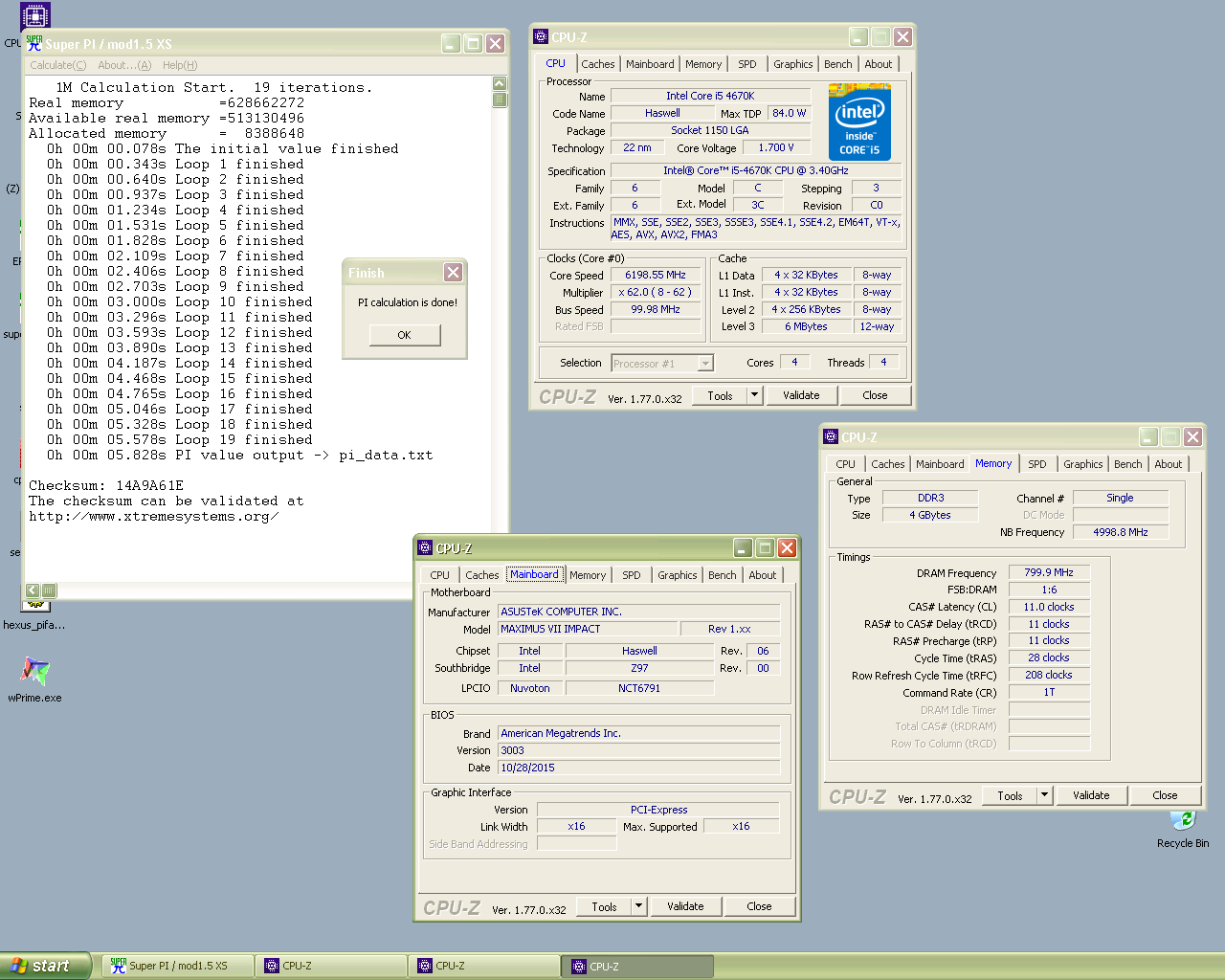1225x980 pixels.
Task: Click the Checksum line in Super PI output
Action: [106, 485]
